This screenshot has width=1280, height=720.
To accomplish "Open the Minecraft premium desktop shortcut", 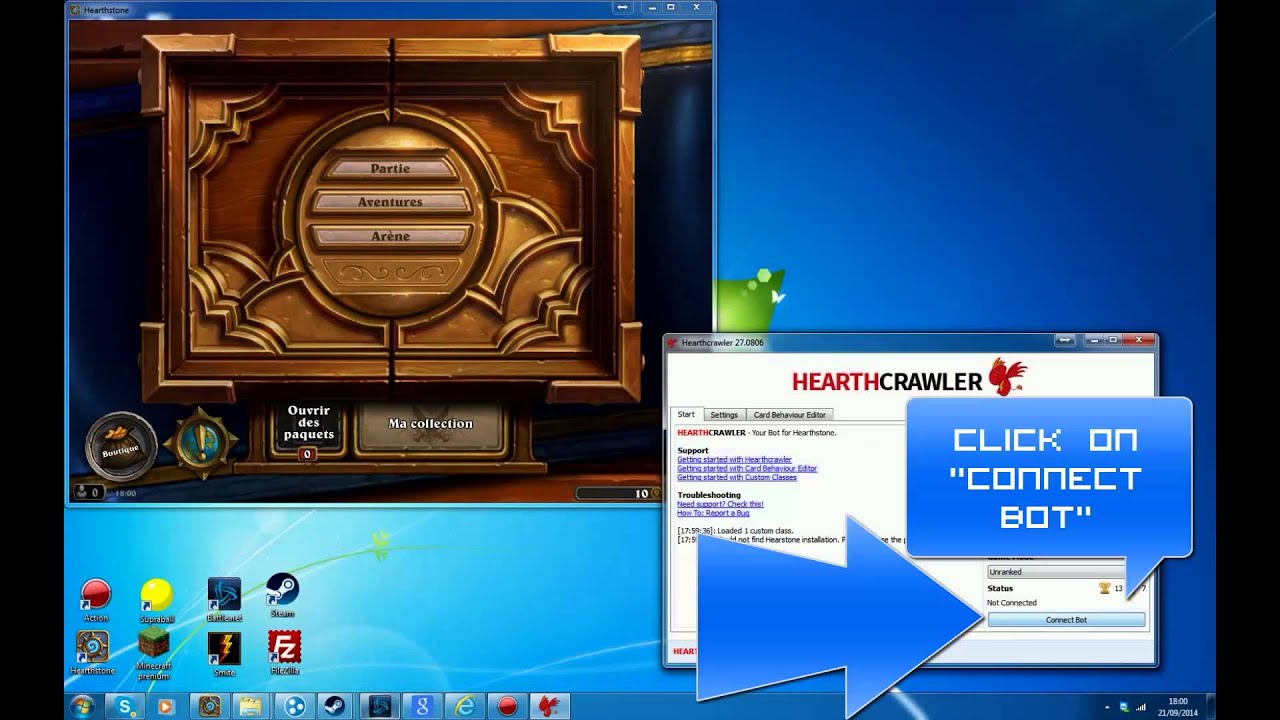I will pos(154,655).
